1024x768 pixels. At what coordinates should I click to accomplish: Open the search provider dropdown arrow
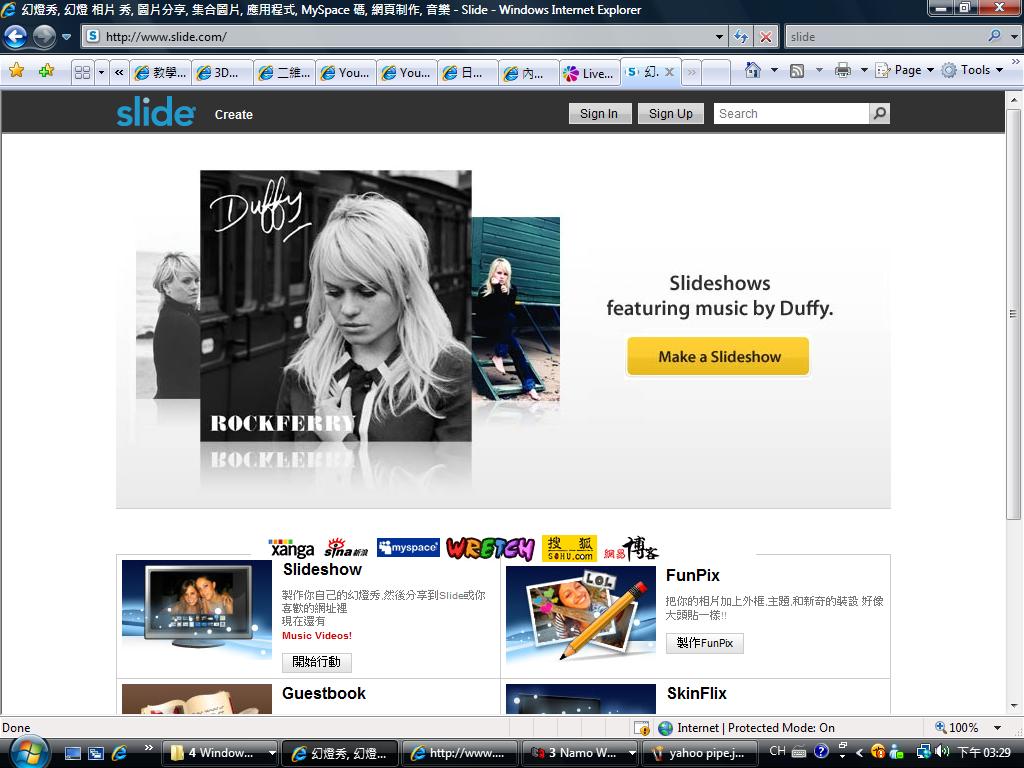[x=1014, y=37]
